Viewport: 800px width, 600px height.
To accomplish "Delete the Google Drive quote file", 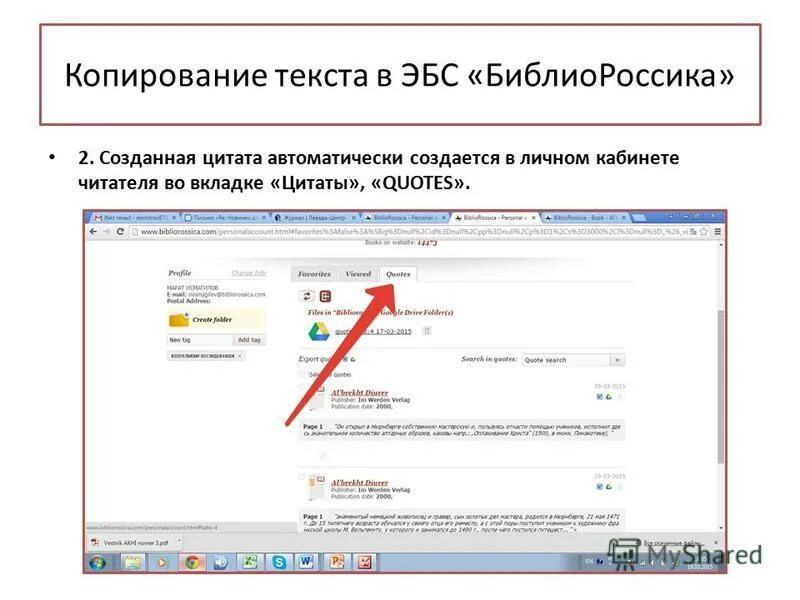I will tap(427, 331).
